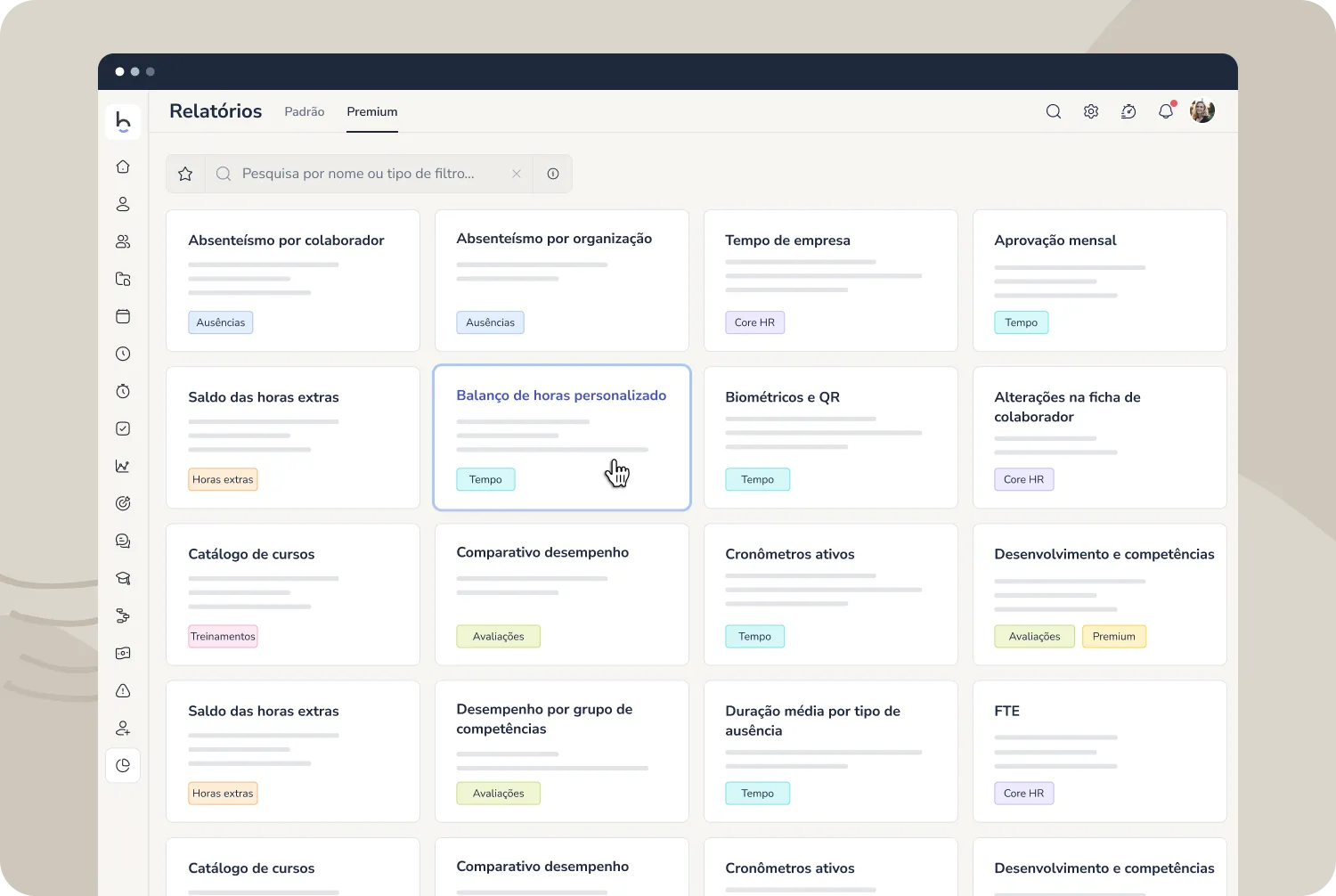Open the Absenteísmo por colaborador report

(x=293, y=281)
